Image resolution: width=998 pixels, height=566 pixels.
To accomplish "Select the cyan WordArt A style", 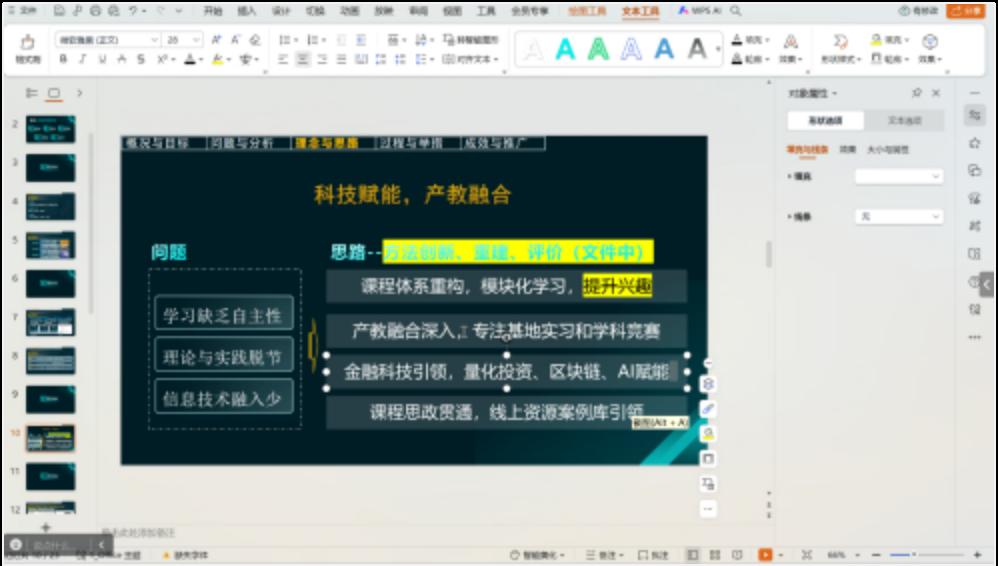I will tap(566, 49).
